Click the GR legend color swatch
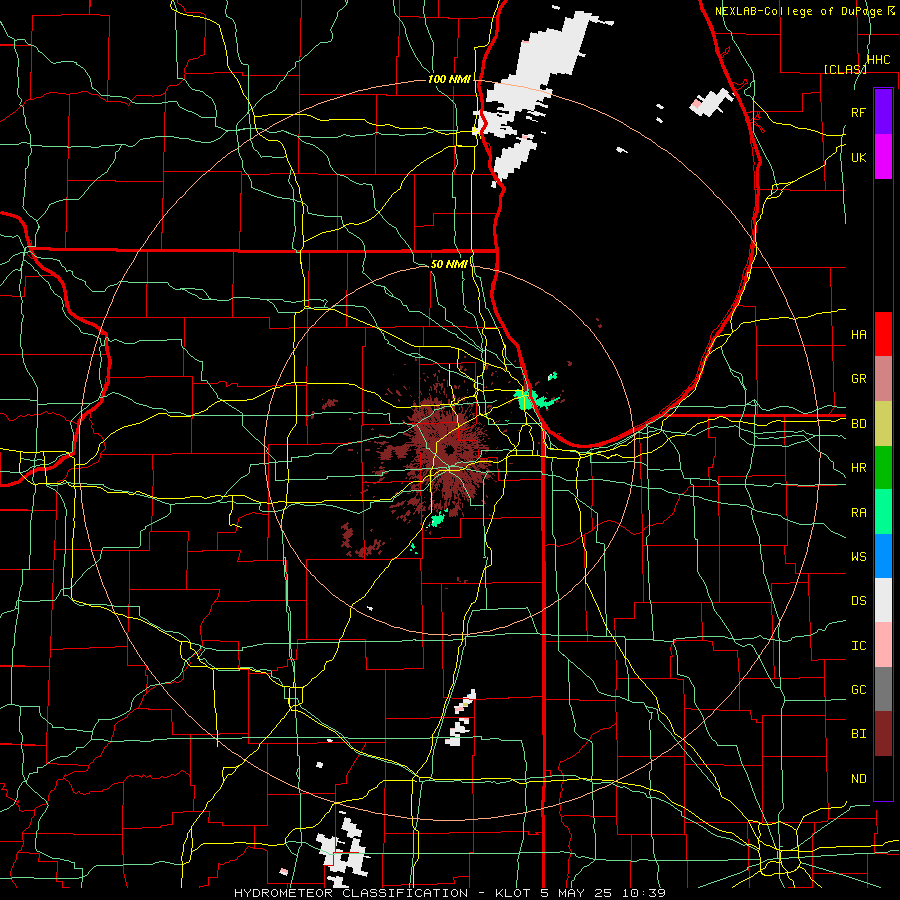 pyautogui.click(x=883, y=379)
